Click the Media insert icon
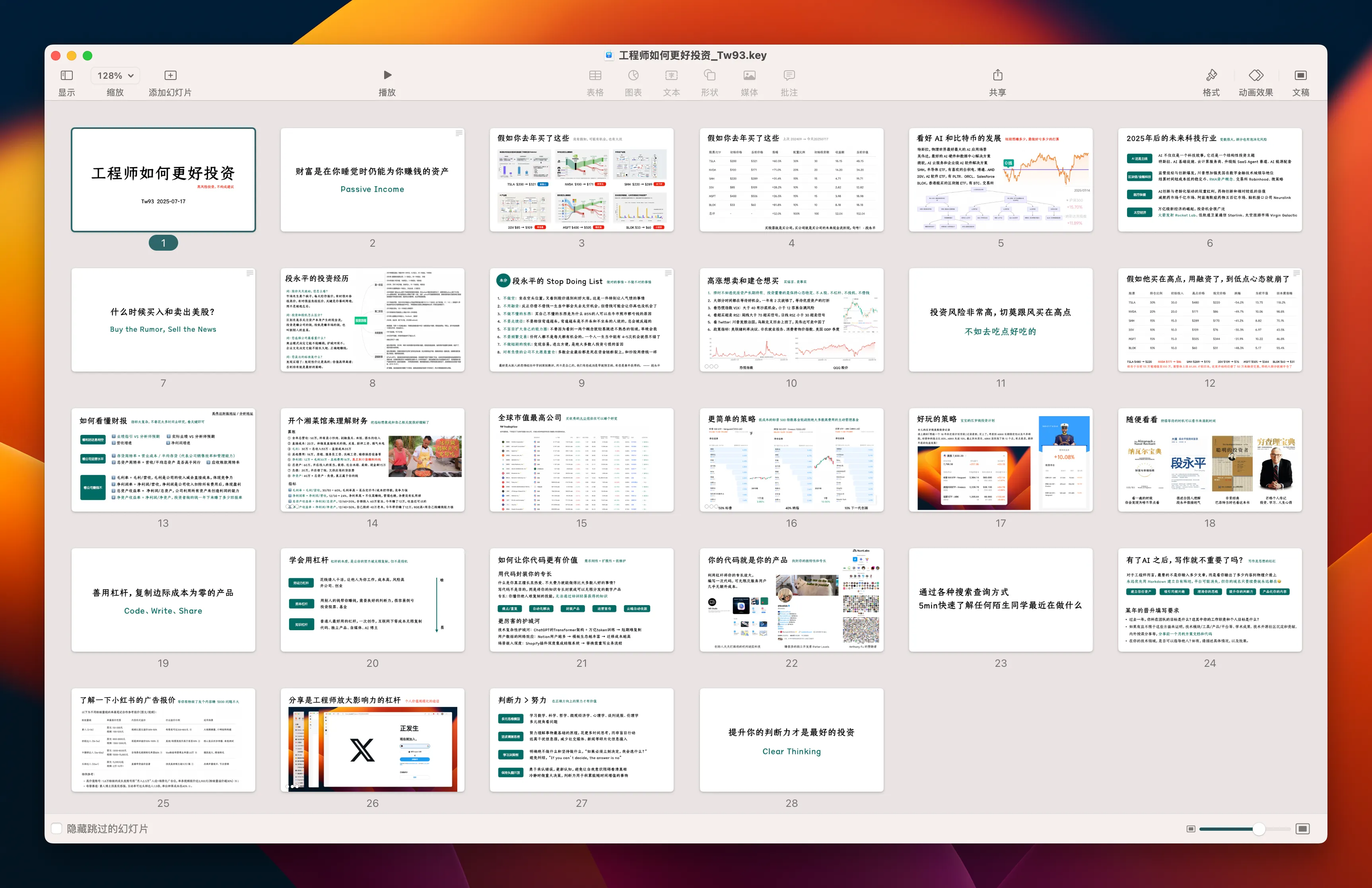1372x888 pixels. [749, 75]
